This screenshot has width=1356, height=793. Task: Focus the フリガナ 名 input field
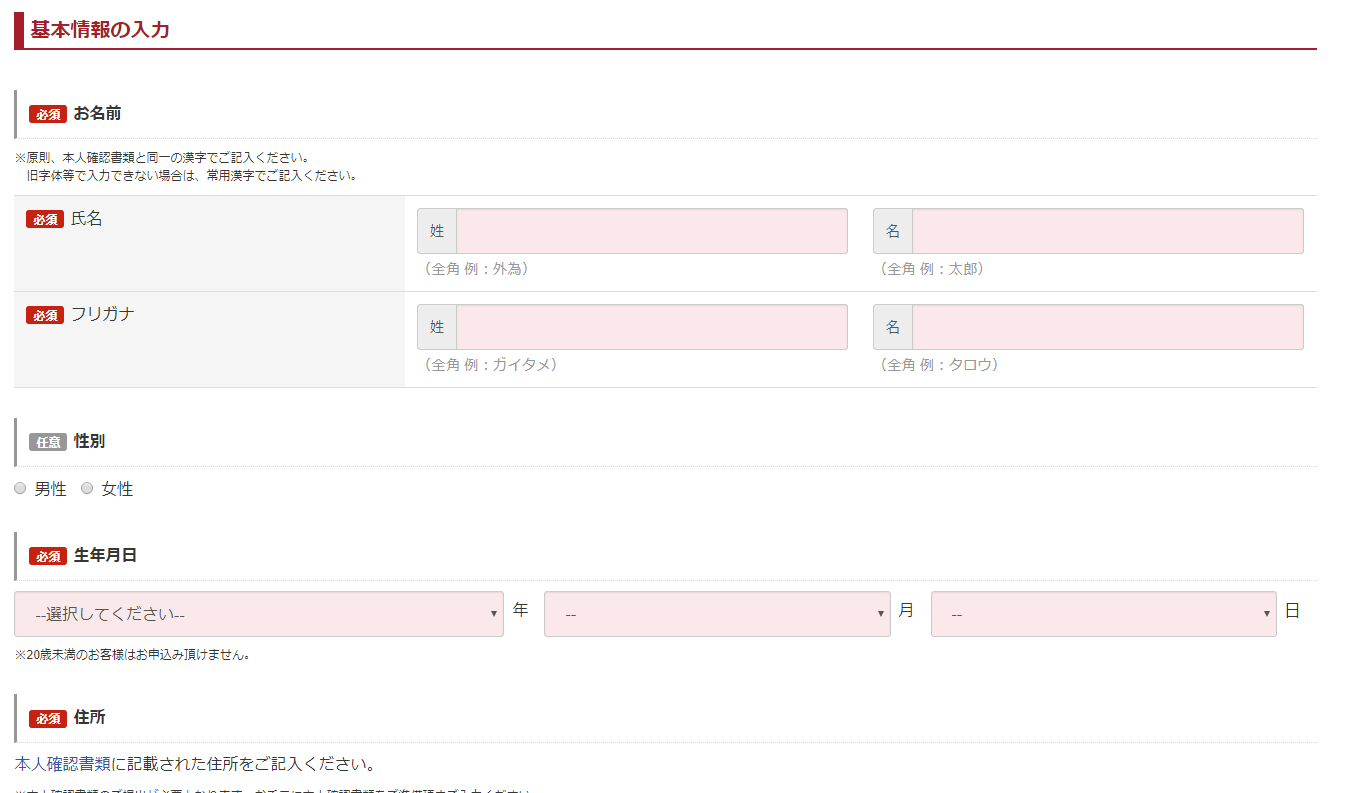(x=1107, y=327)
